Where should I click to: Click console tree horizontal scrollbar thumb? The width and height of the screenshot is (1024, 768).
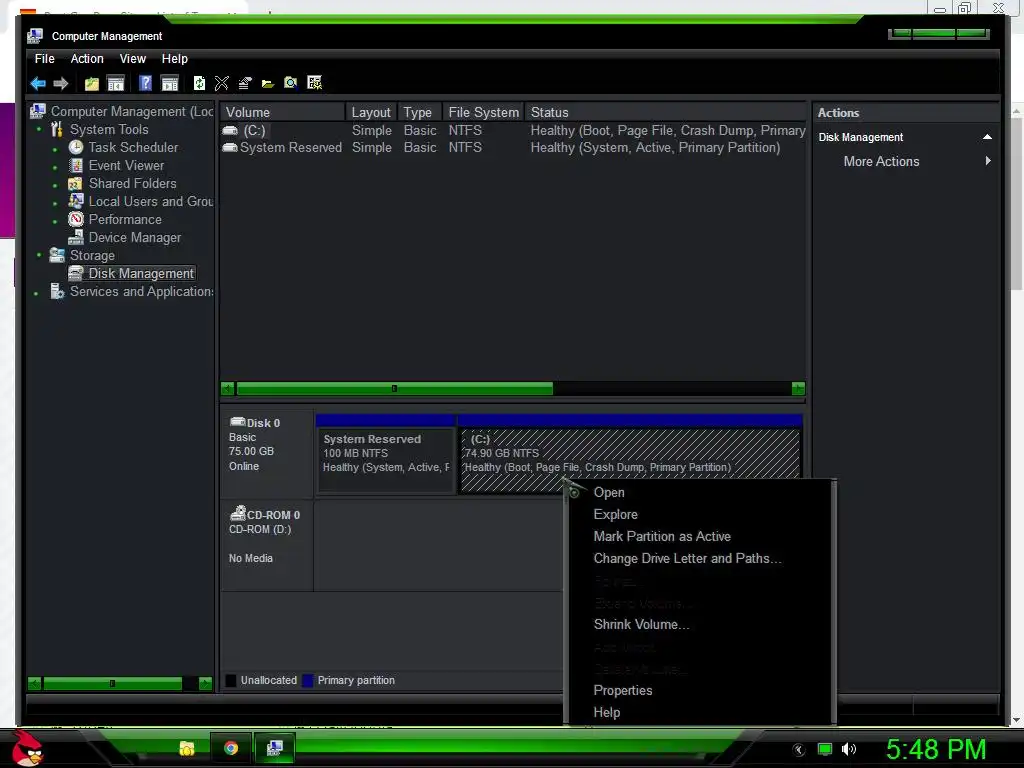(112, 684)
